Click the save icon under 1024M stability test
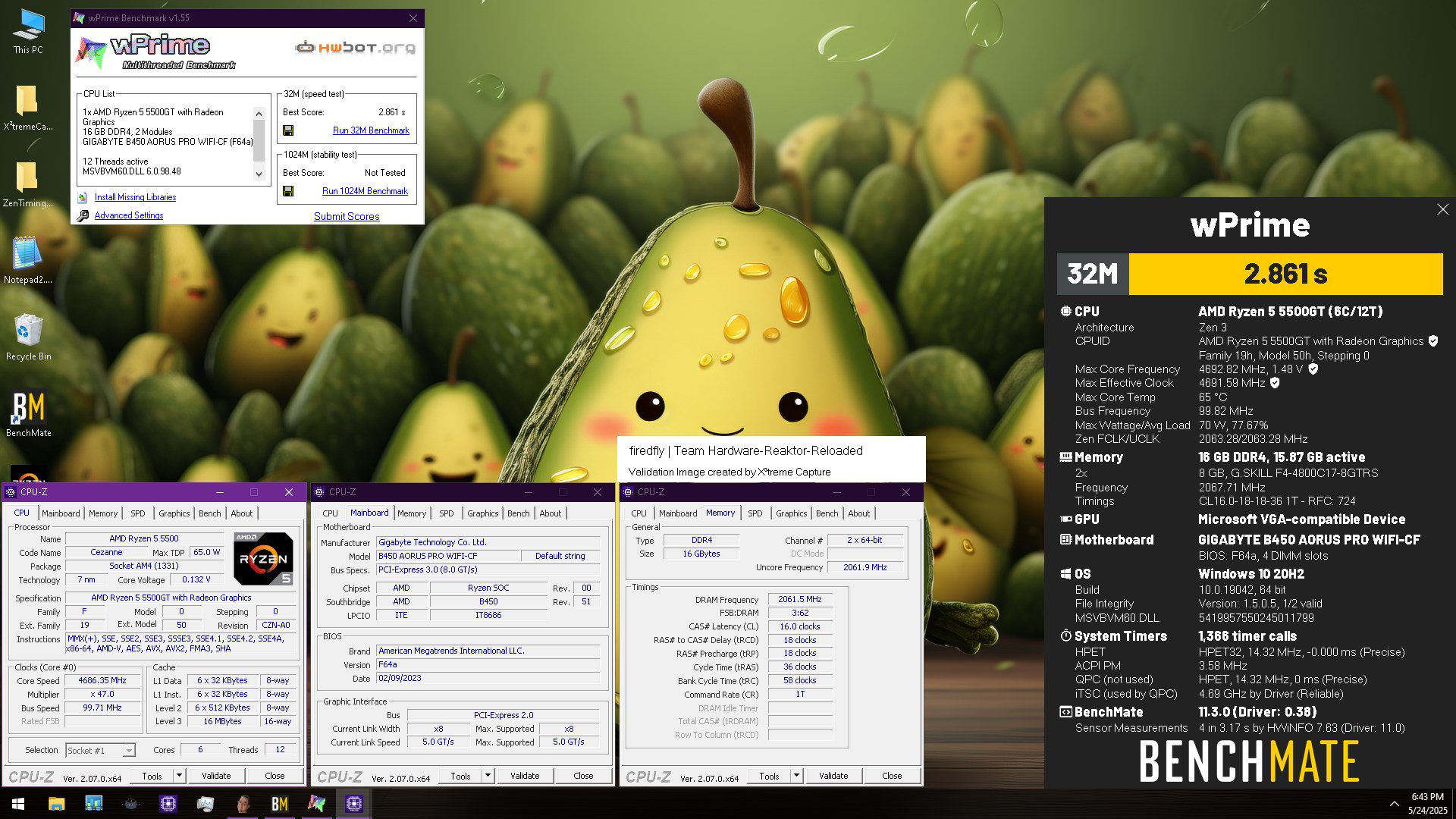This screenshot has width=1456, height=819. point(288,191)
